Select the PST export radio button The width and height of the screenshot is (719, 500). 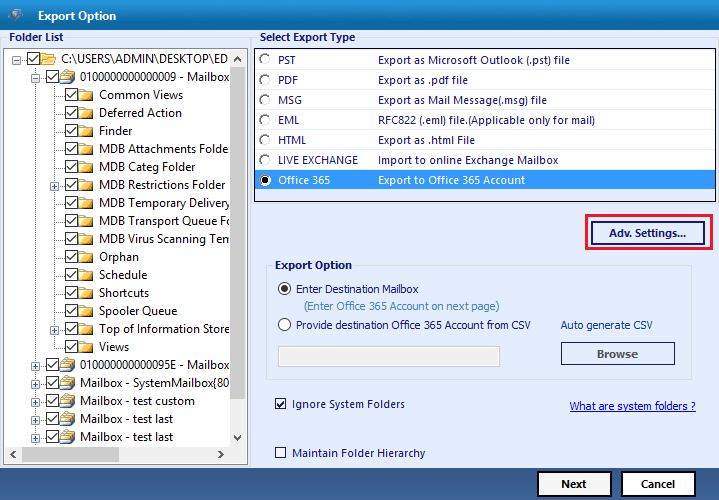pos(265,60)
